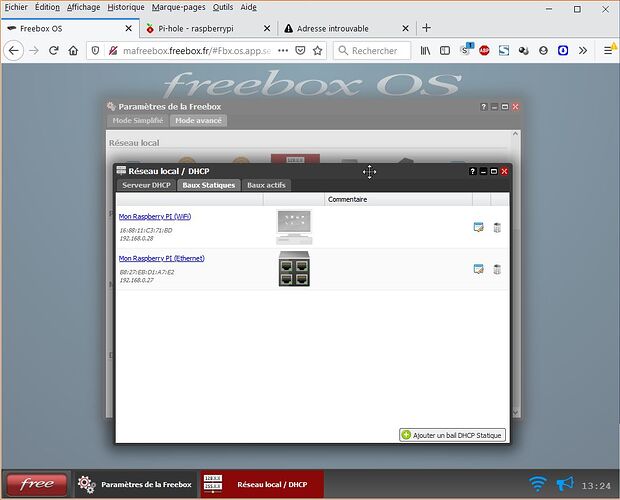Open help for Réseau local / DHCP window
This screenshot has height=500, width=620.
(x=473, y=171)
